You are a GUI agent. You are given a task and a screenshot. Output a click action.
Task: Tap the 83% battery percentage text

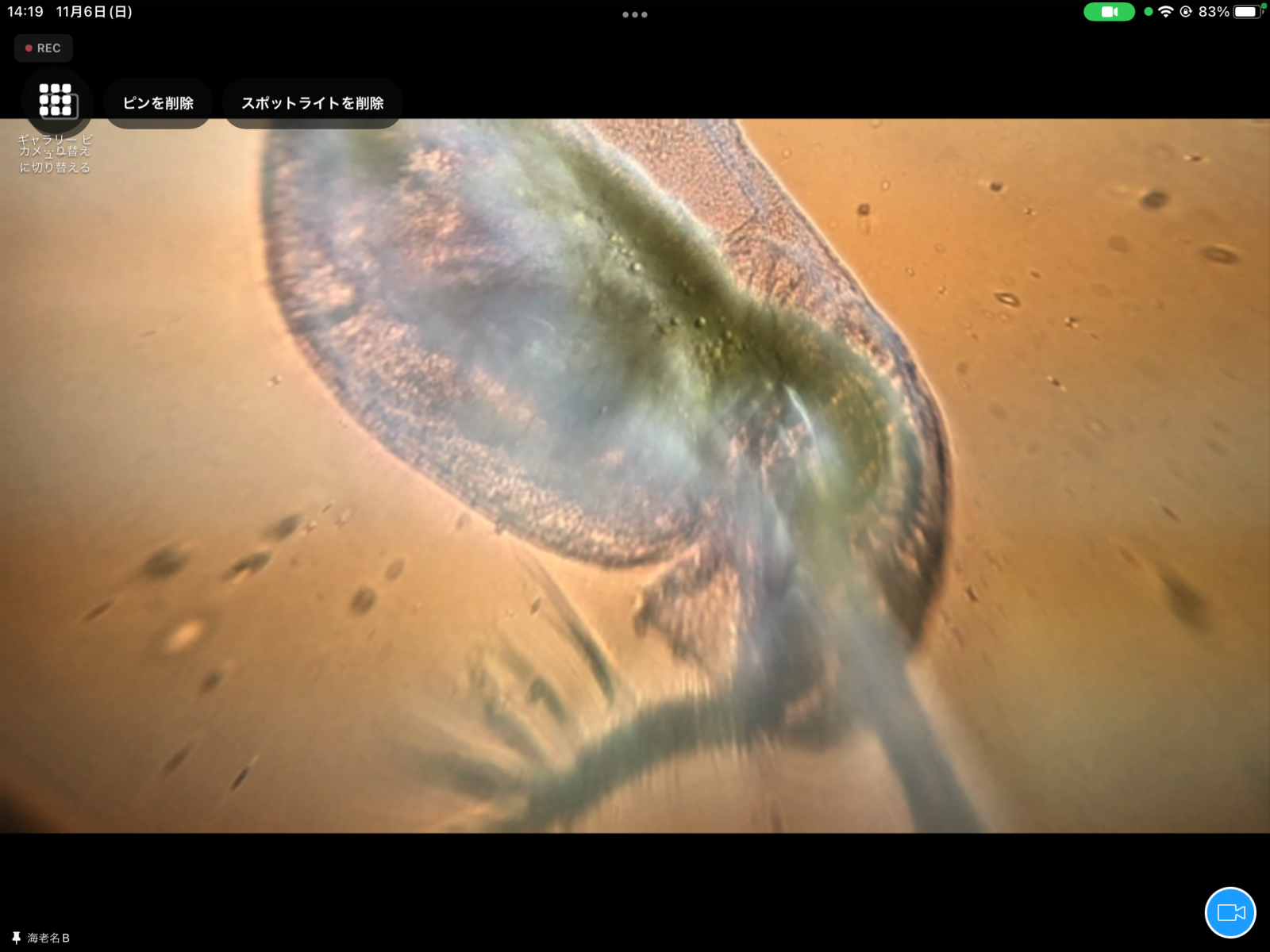tap(1213, 12)
